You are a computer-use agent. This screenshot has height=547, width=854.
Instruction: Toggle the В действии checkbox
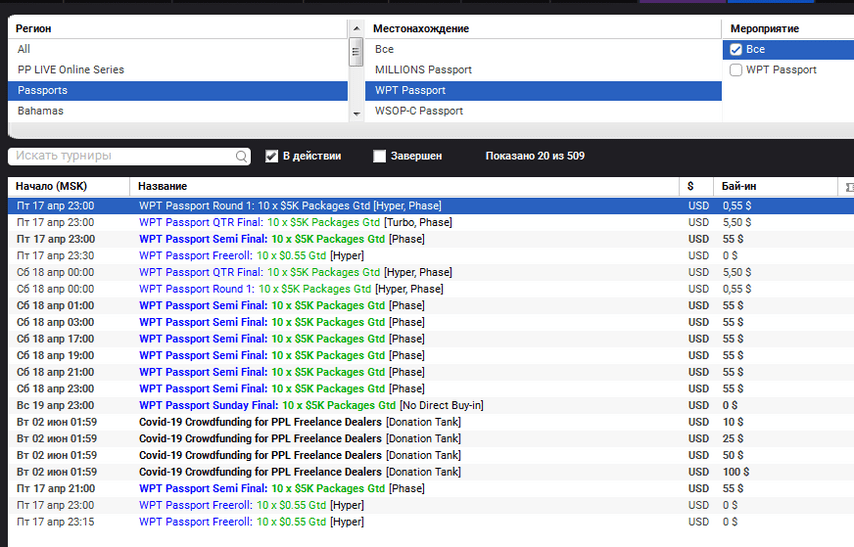pos(271,156)
